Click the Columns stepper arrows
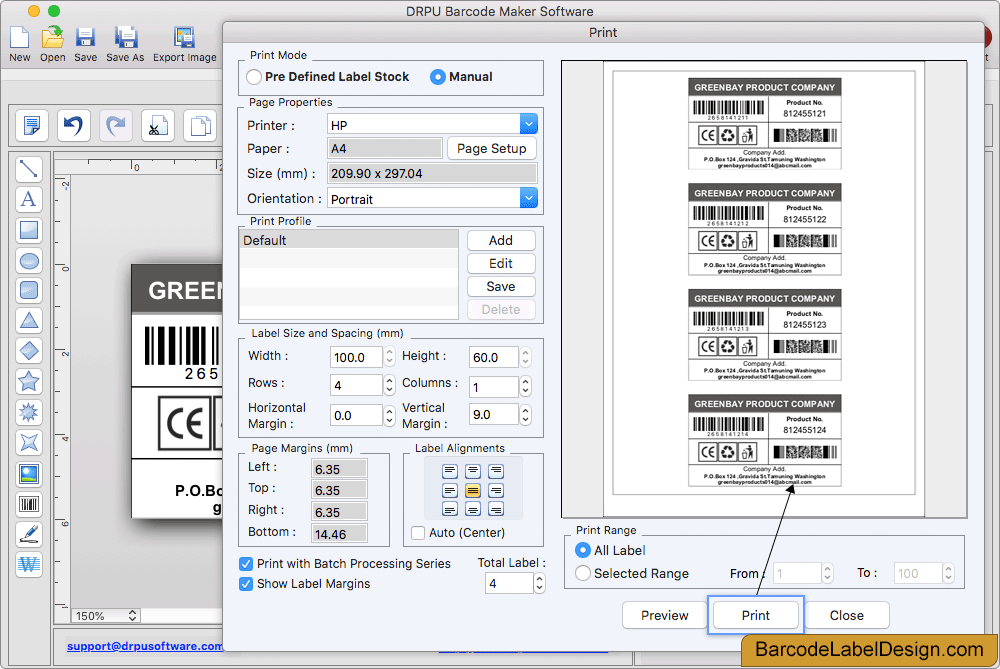 [x=526, y=385]
